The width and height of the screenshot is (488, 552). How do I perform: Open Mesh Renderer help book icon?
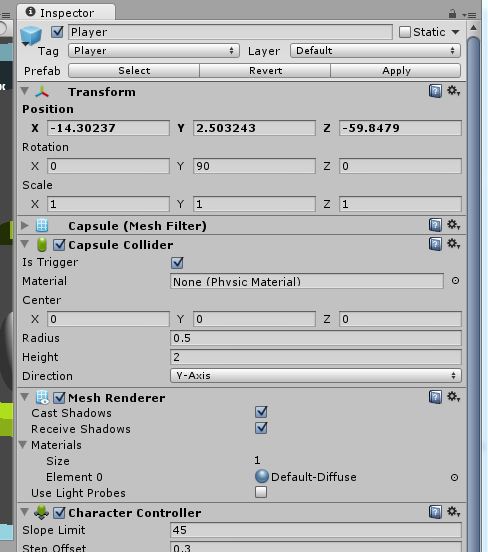(435, 397)
